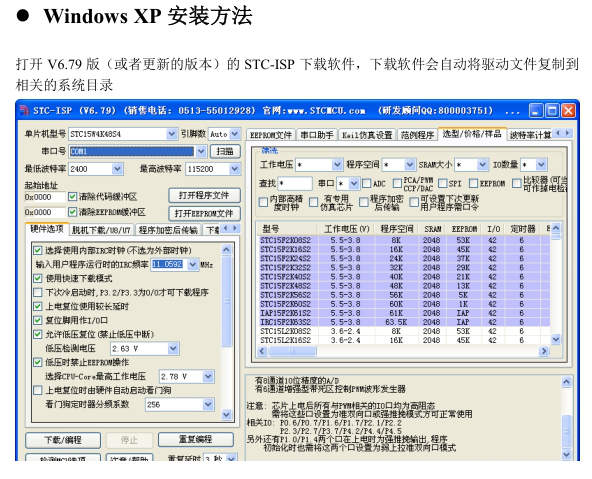Viewport: 592px width, 479px height.
Task: Switch to the 范例程序 tab
Action: point(417,135)
